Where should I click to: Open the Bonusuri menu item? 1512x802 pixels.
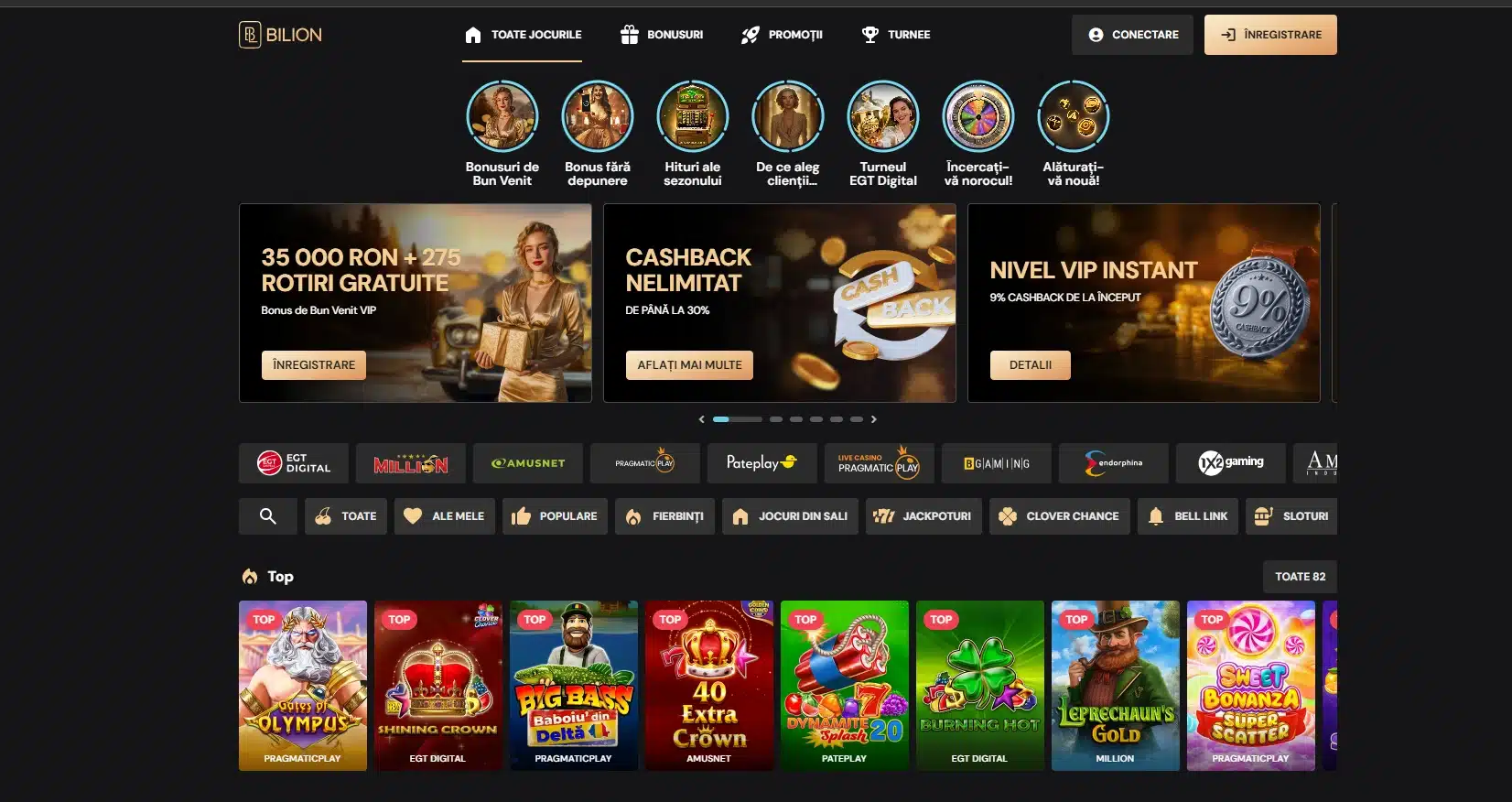tap(662, 35)
